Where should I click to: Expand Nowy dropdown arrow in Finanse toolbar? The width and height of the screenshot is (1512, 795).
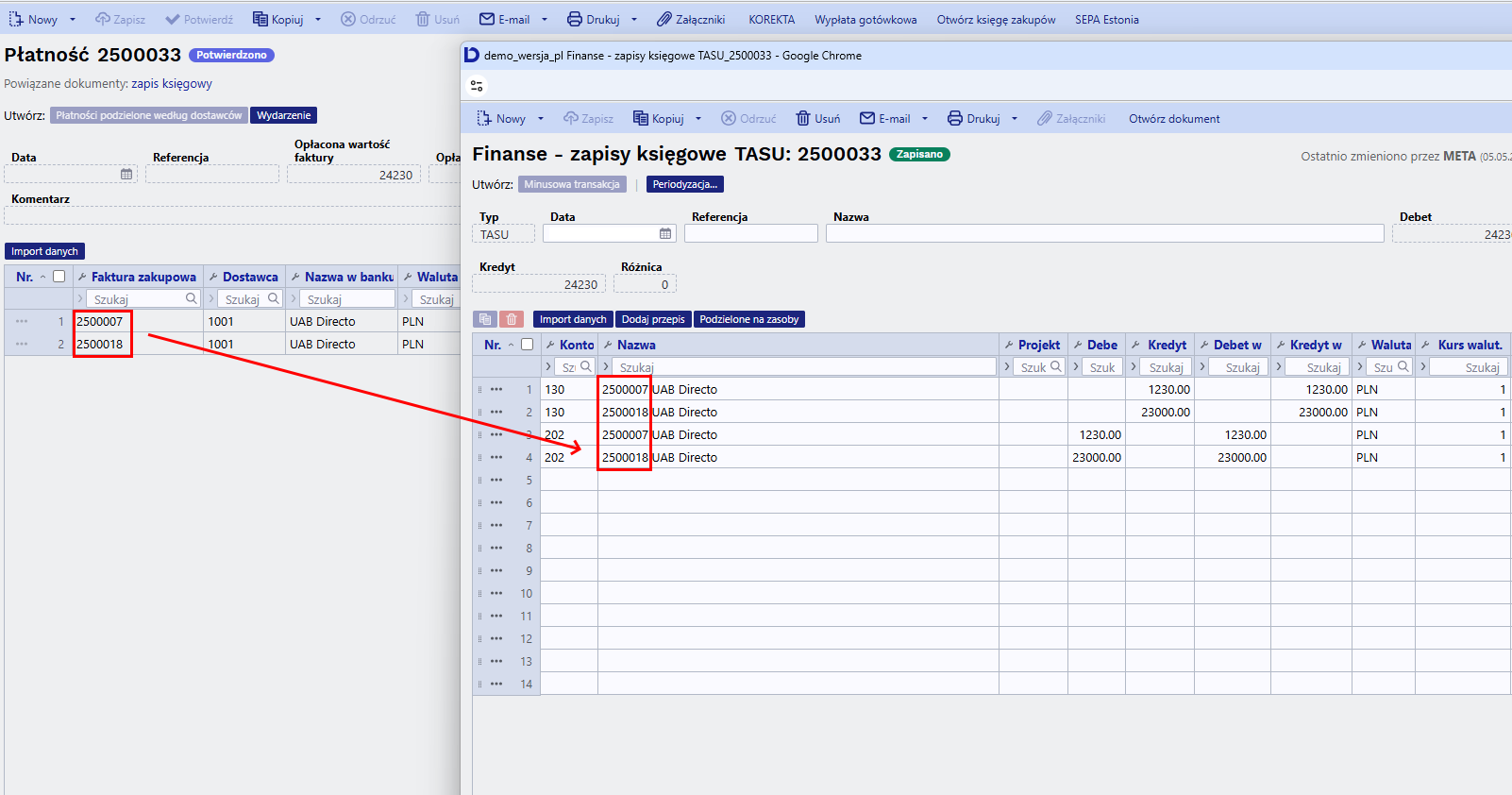541,119
